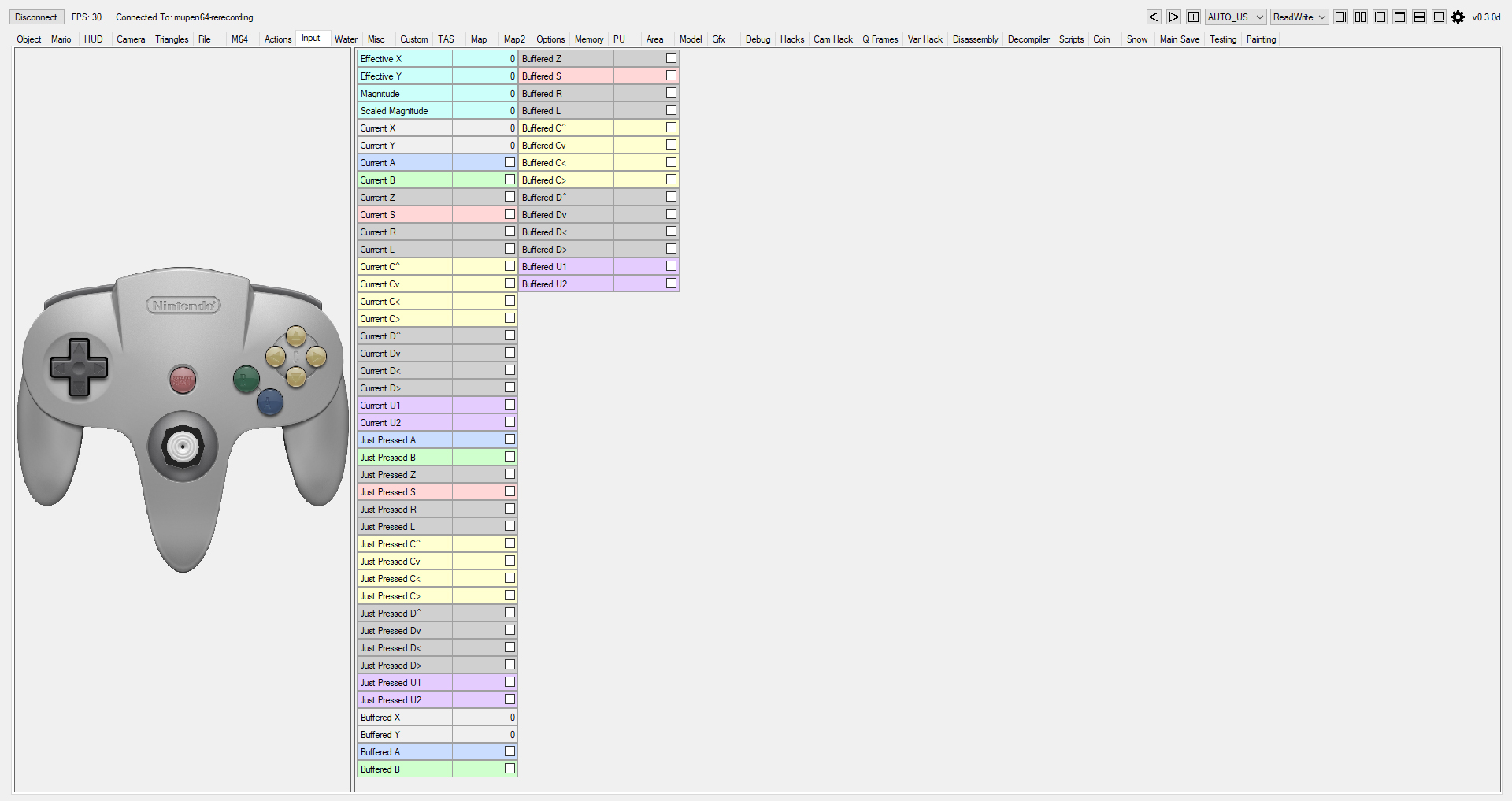
Task: Click the red Start button on controller
Action: click(183, 380)
